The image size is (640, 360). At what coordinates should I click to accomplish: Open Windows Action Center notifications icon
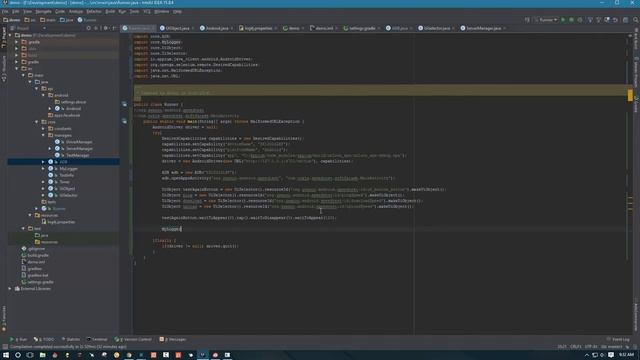[x=611, y=355]
